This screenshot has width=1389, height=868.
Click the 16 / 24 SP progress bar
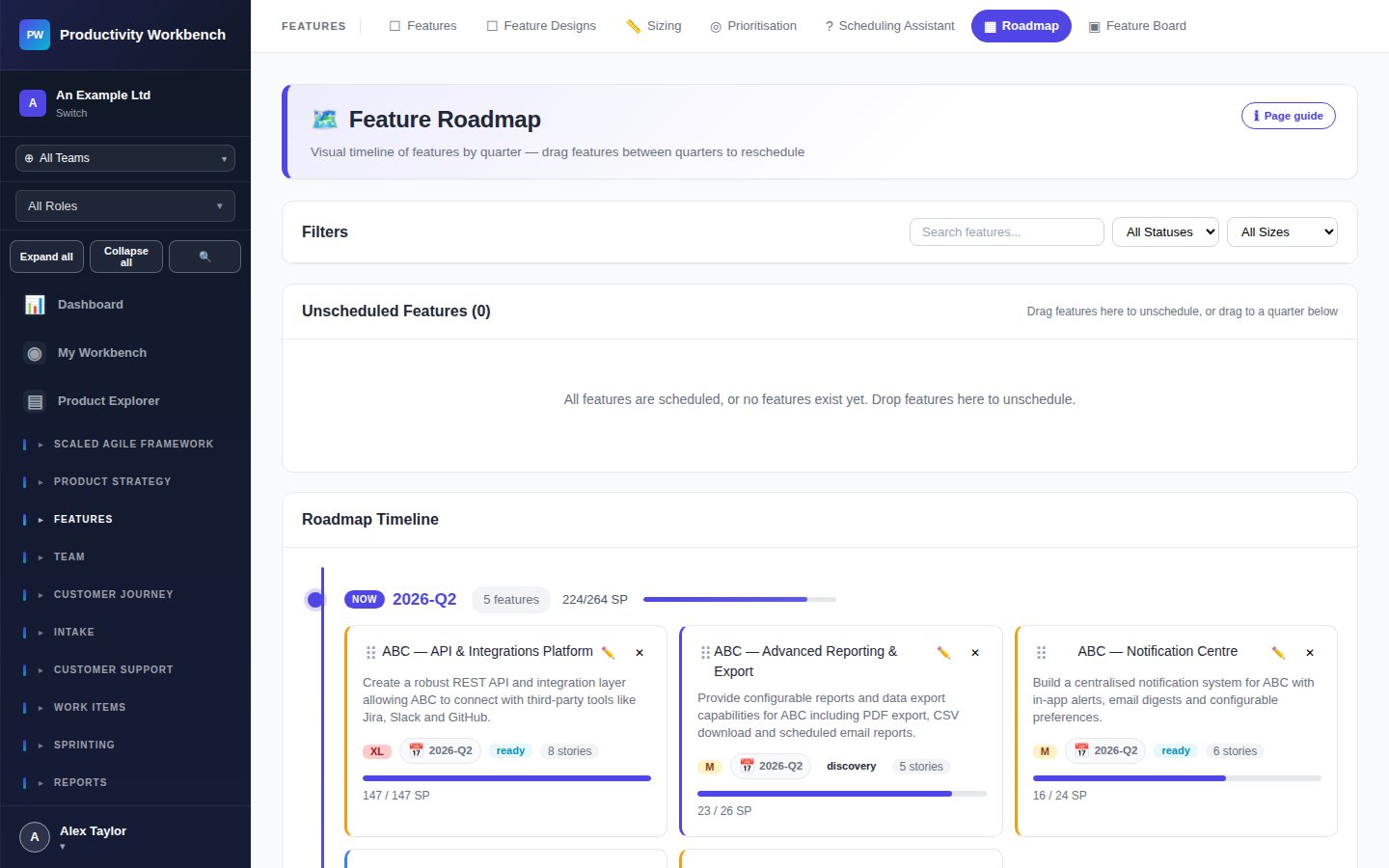pos(1177,777)
